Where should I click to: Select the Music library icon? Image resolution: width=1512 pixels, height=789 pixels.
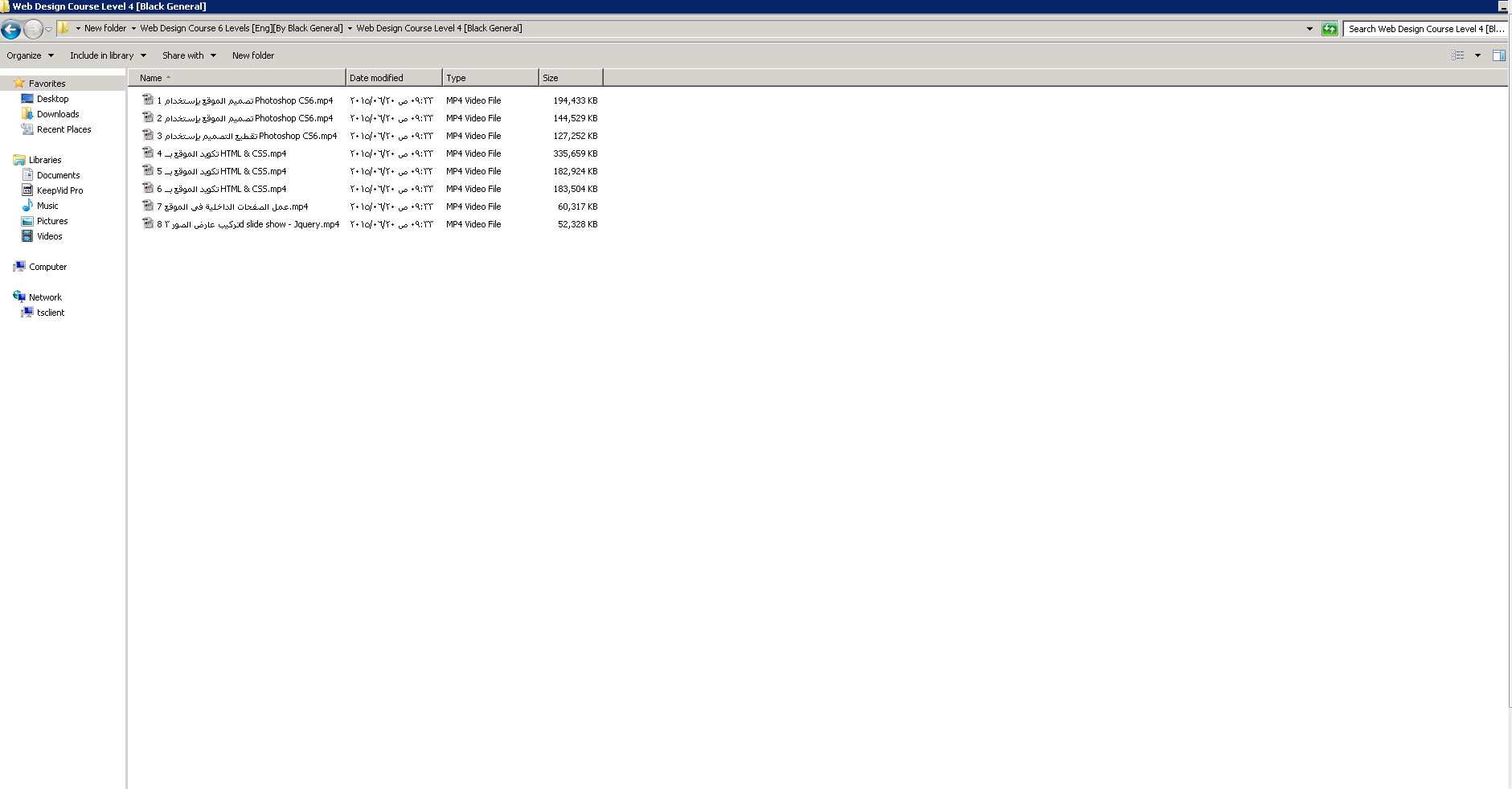tap(27, 206)
